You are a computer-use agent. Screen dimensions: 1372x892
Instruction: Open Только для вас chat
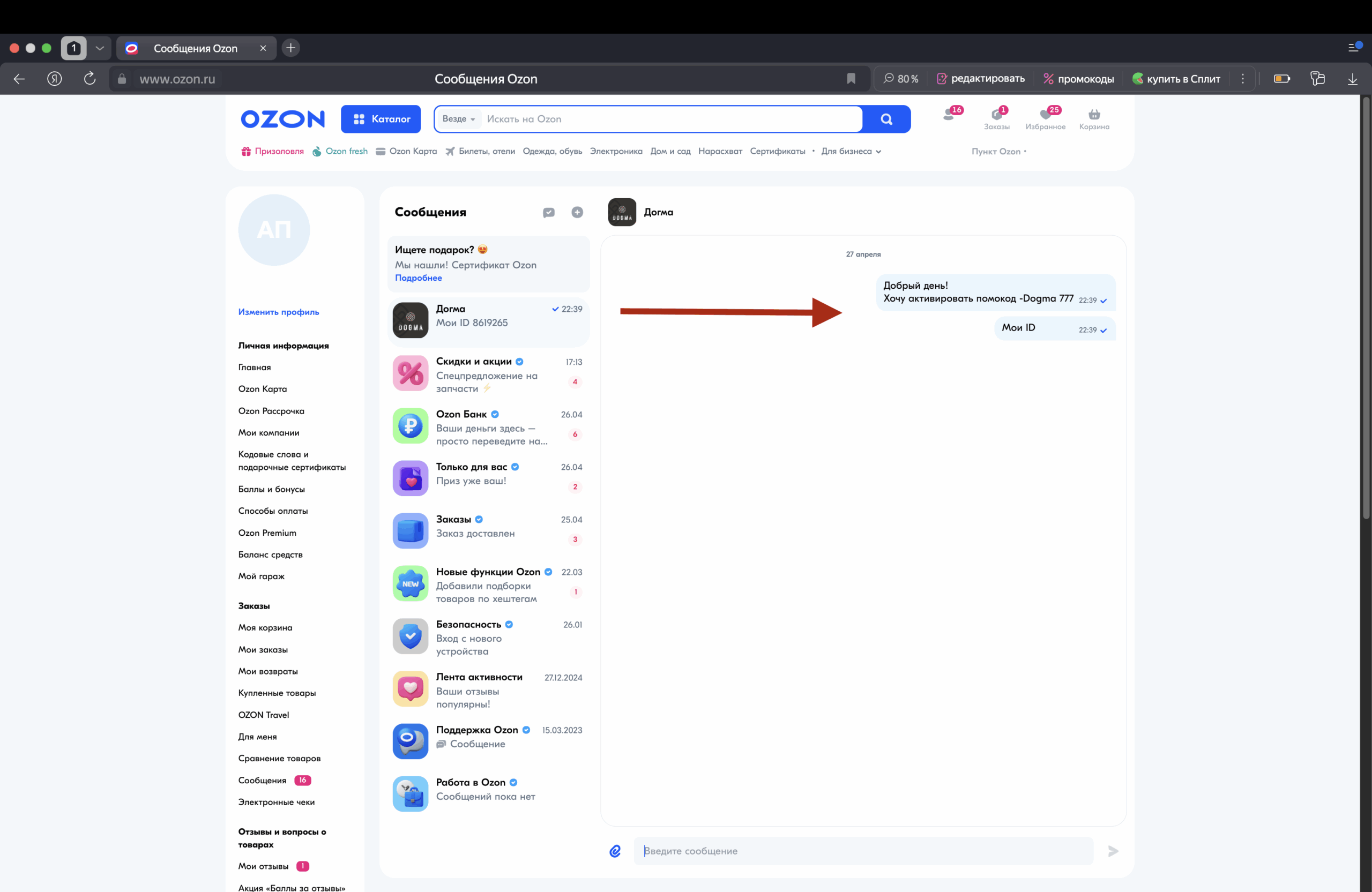pyautogui.click(x=488, y=478)
